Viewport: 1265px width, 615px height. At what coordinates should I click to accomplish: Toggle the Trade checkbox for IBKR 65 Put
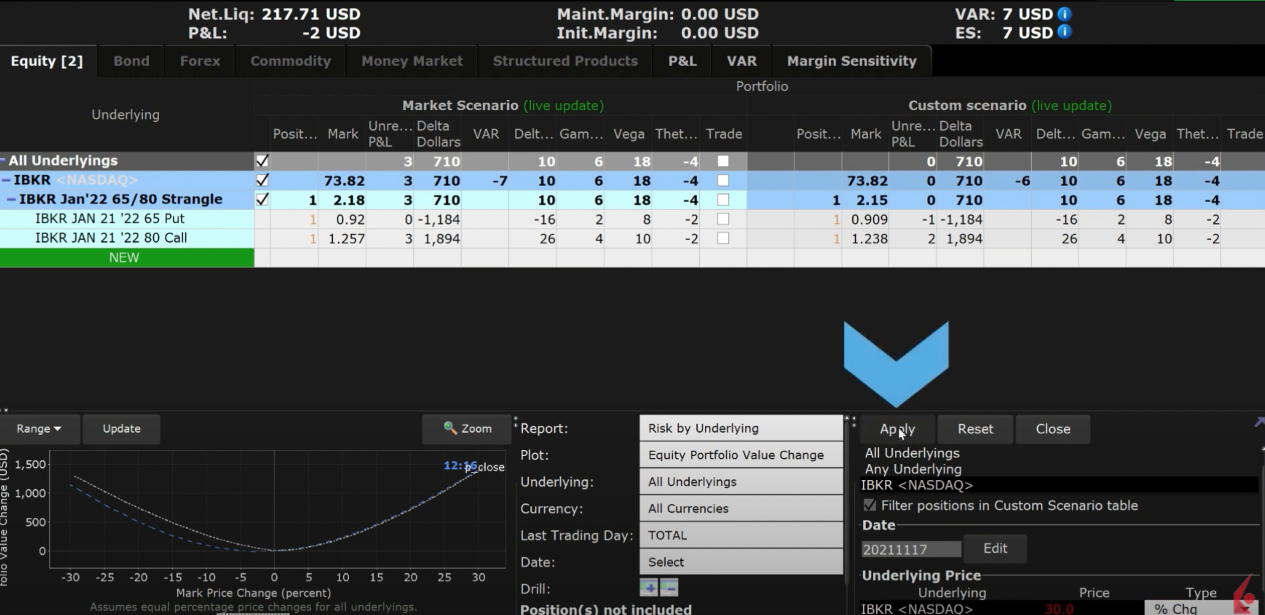click(x=723, y=219)
